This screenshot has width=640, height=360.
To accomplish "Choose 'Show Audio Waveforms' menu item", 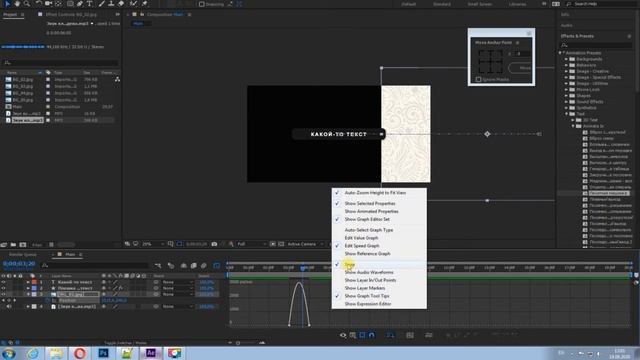I will click(369, 272).
